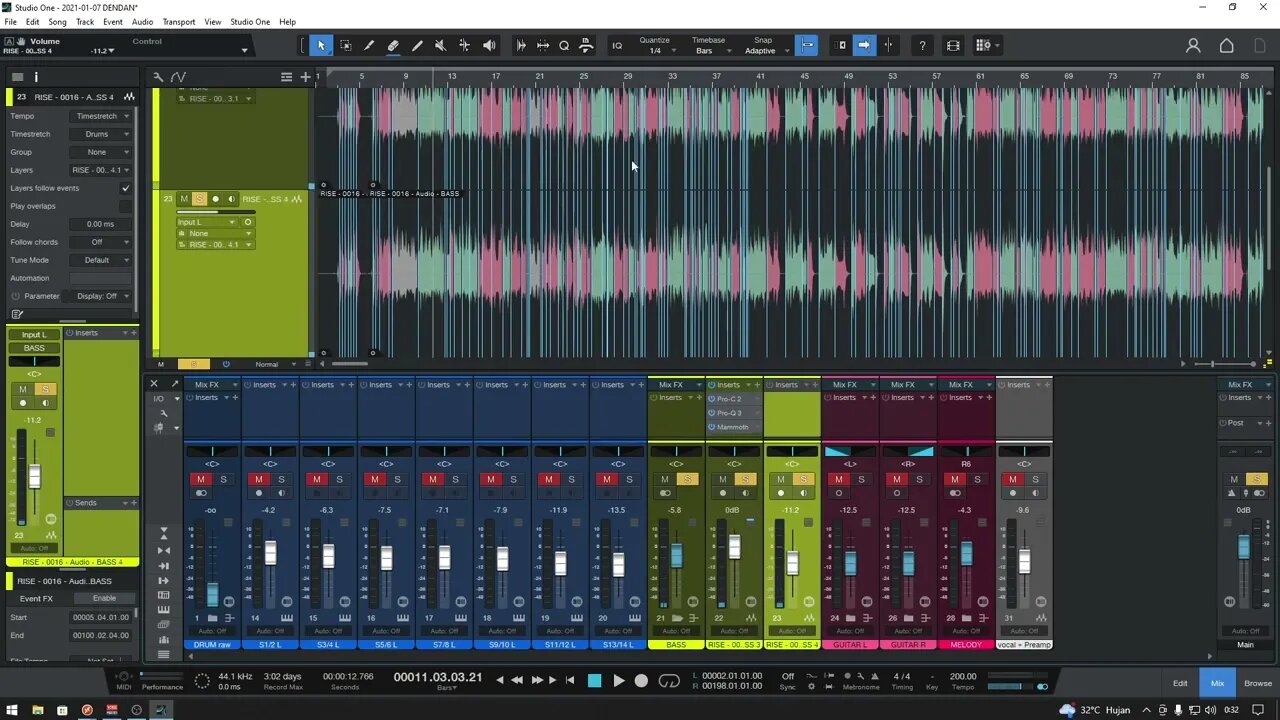This screenshot has width=1280, height=720.
Task: Click the Play button in transport
Action: 618,681
